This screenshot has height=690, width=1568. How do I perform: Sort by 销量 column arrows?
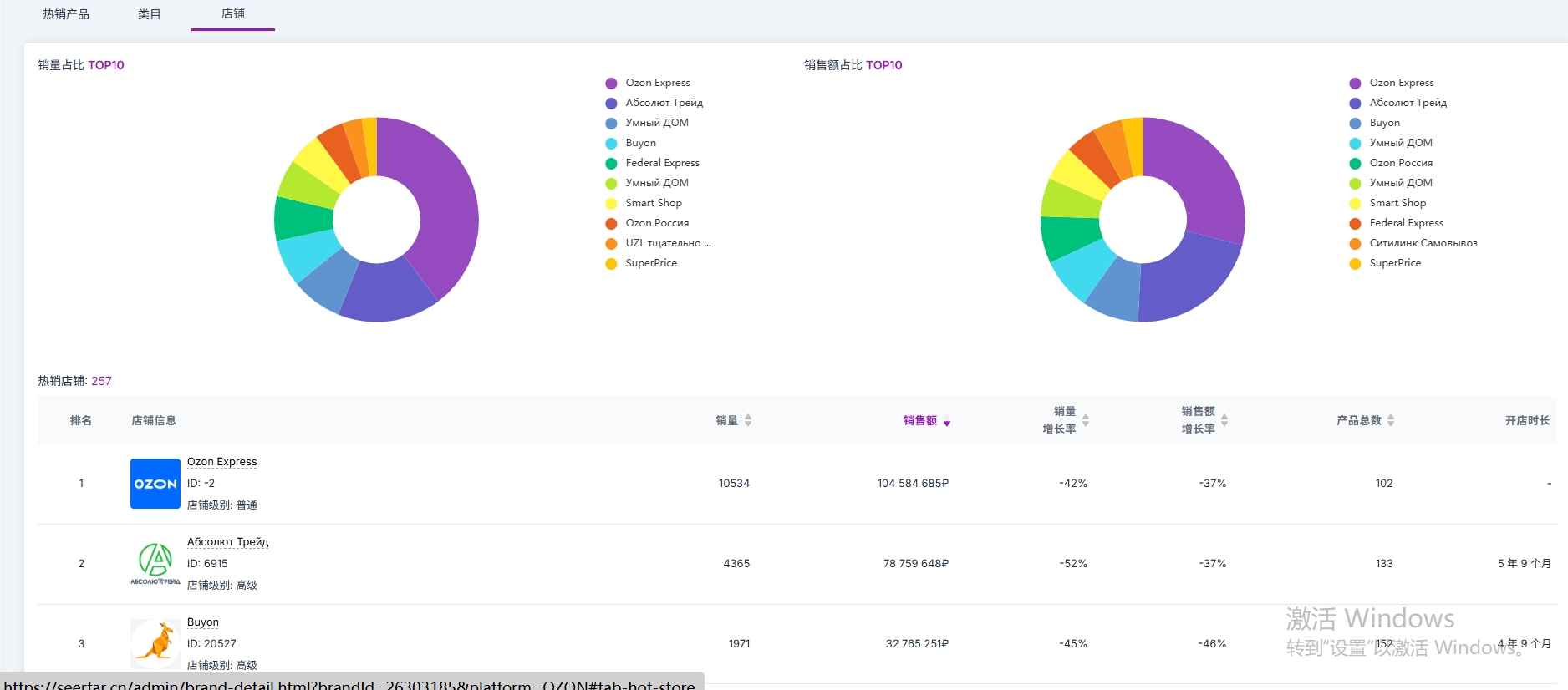[x=748, y=420]
